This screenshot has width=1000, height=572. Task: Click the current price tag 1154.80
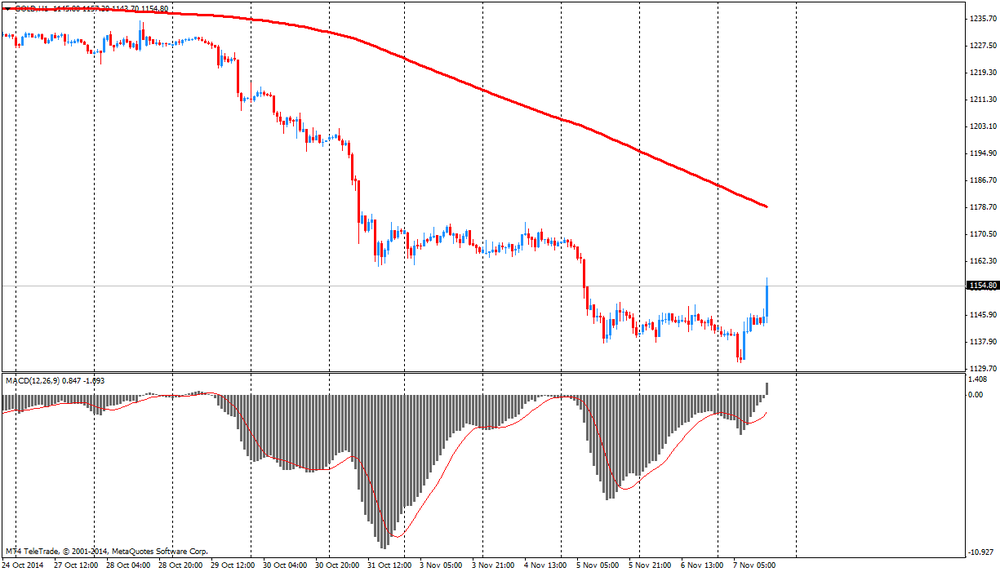click(x=983, y=286)
